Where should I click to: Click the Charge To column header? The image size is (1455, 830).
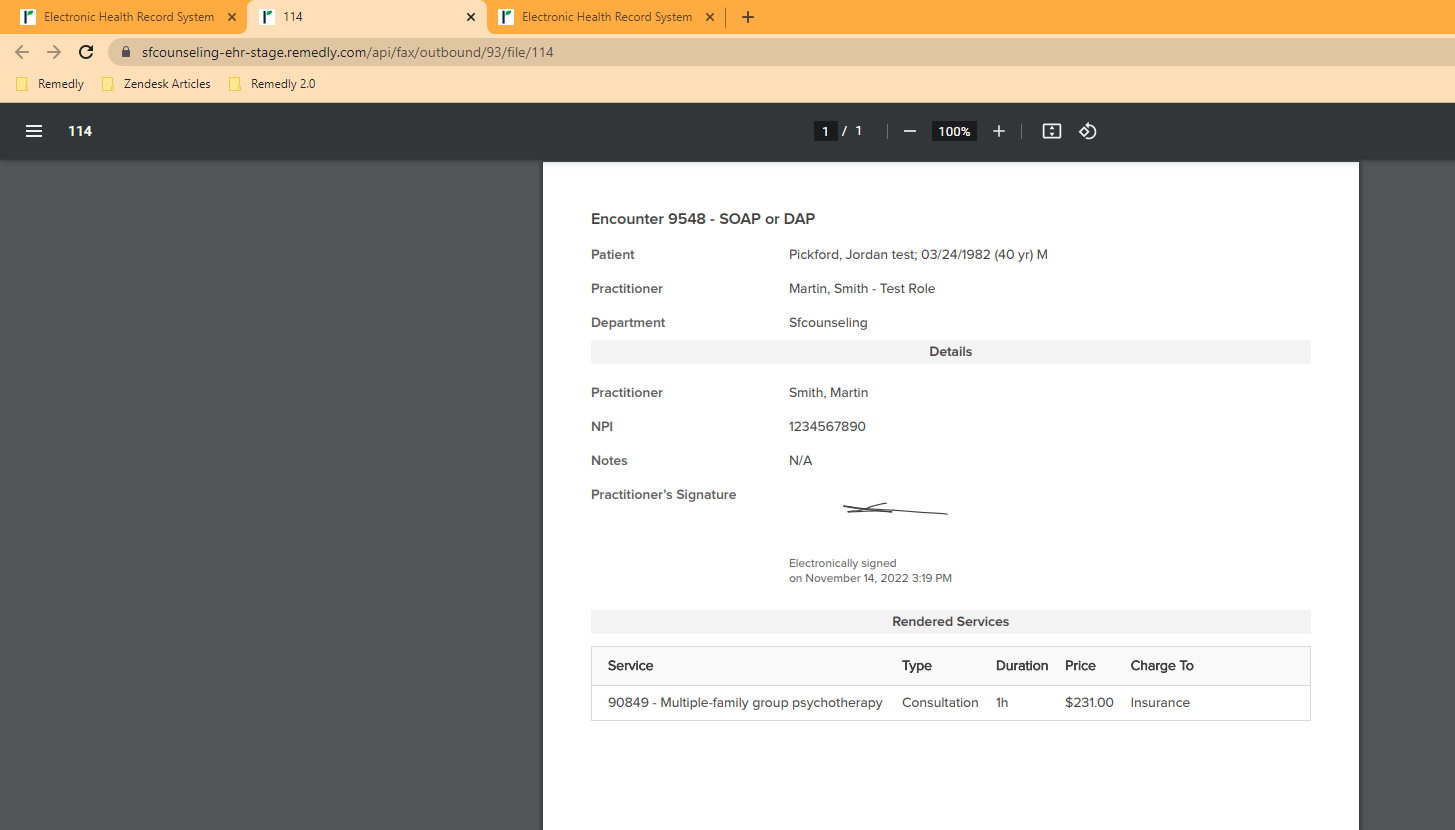click(x=1162, y=666)
